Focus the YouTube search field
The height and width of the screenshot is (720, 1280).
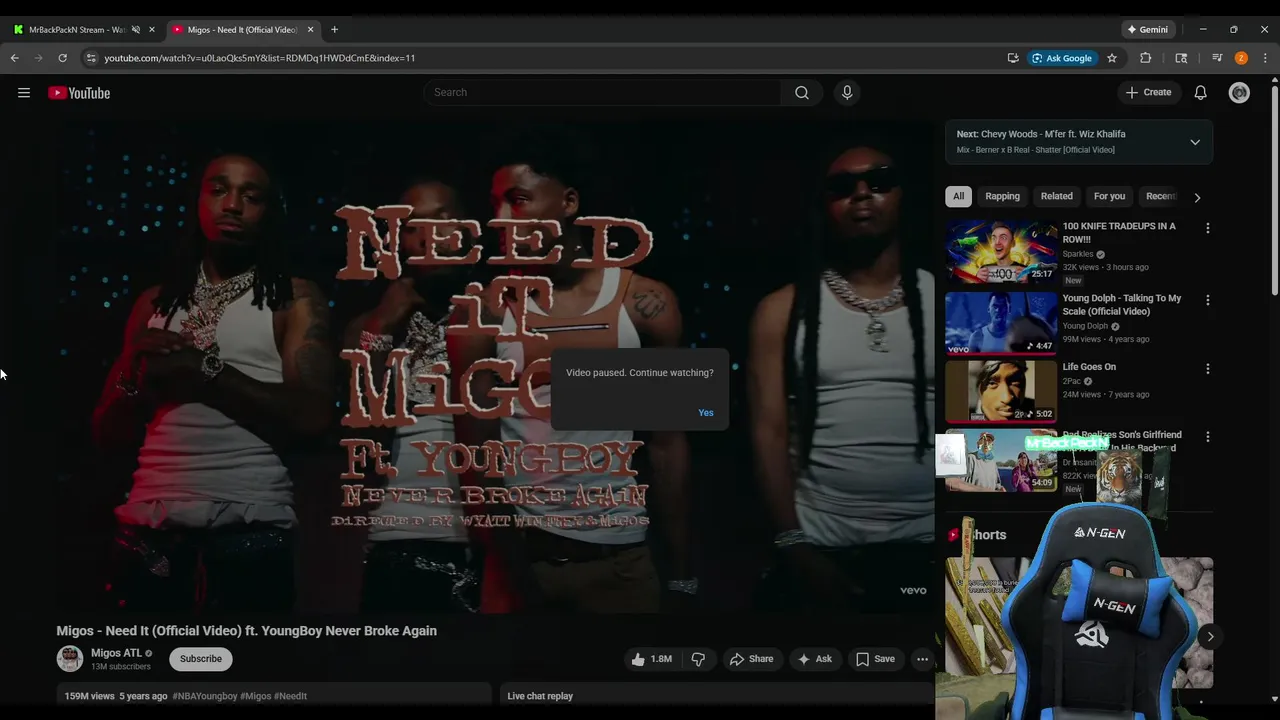coord(603,92)
